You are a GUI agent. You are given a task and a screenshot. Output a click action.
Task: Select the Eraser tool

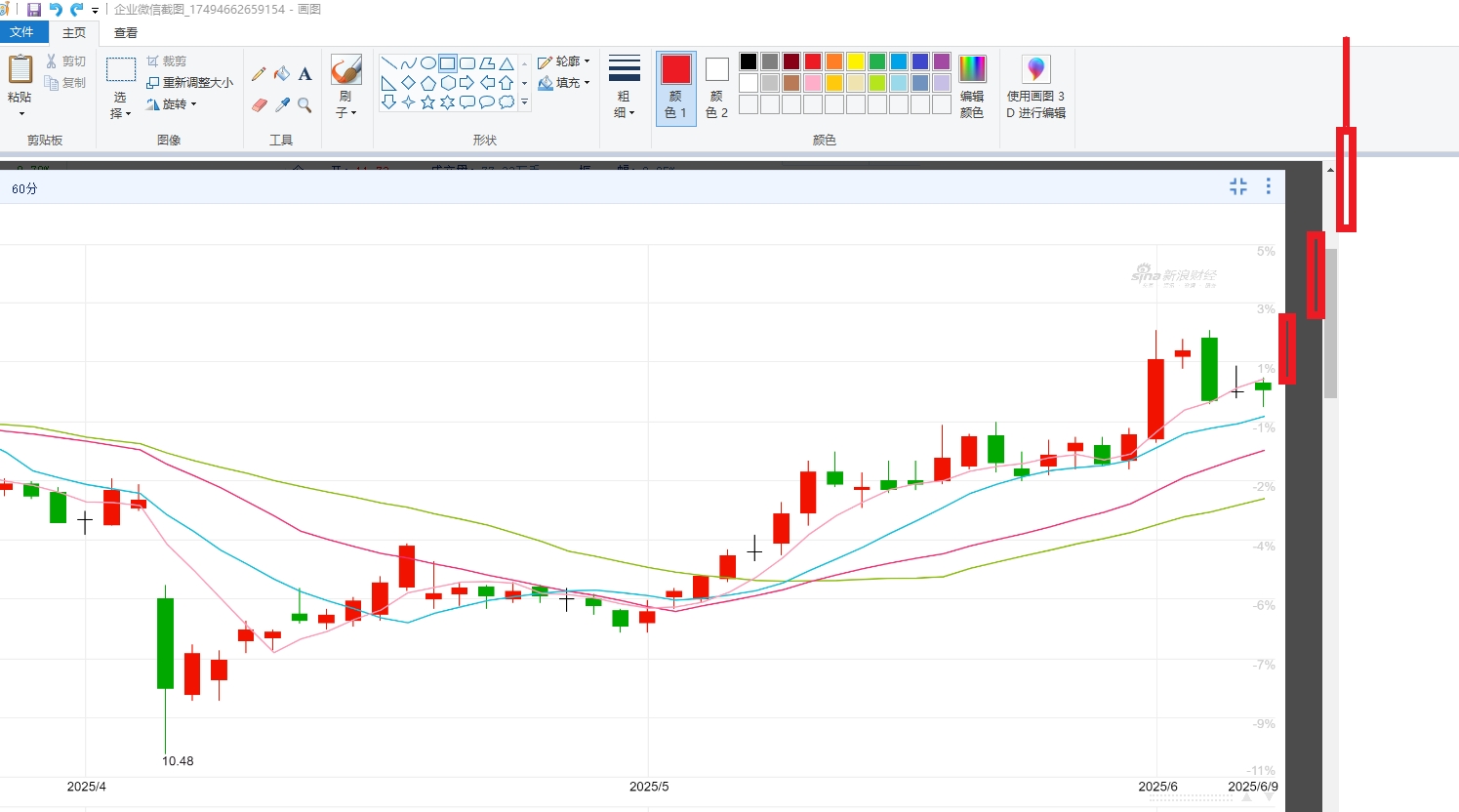pyautogui.click(x=259, y=104)
